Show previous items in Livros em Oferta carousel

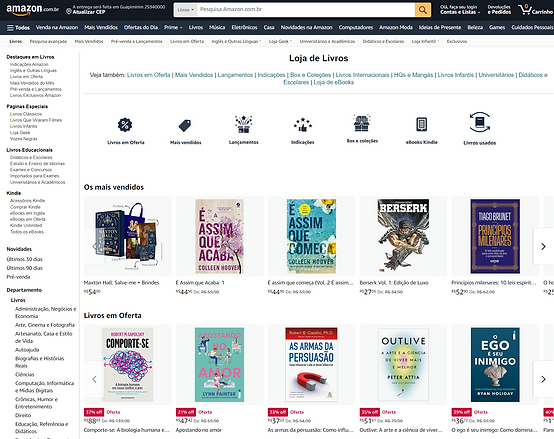[94, 379]
